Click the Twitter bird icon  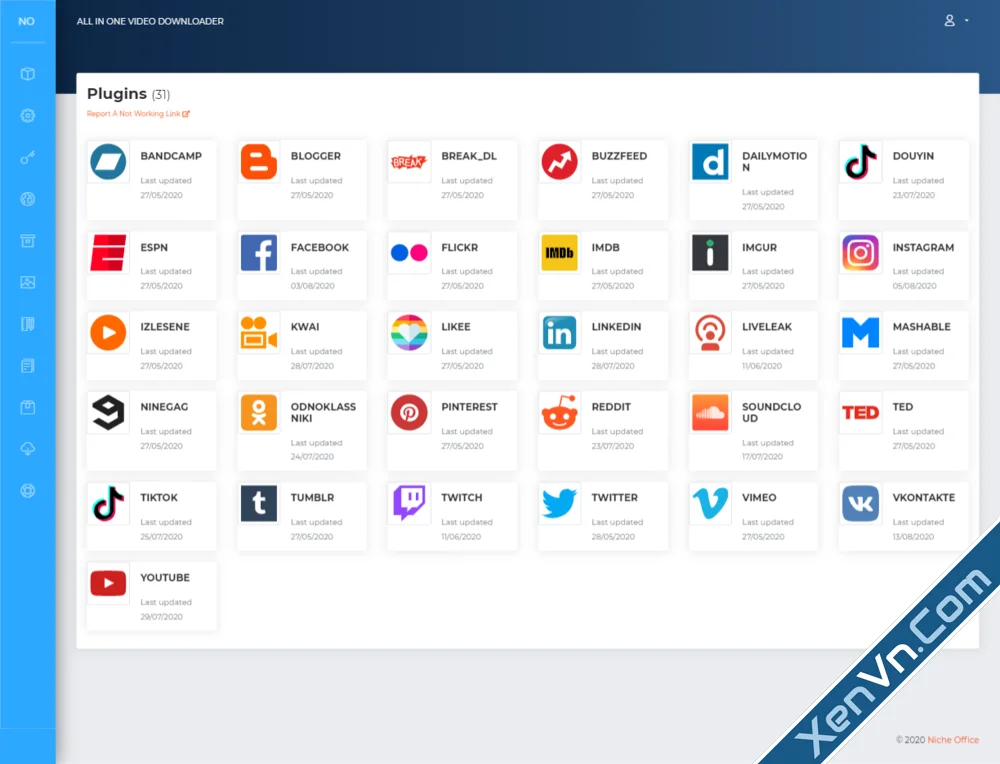point(559,503)
